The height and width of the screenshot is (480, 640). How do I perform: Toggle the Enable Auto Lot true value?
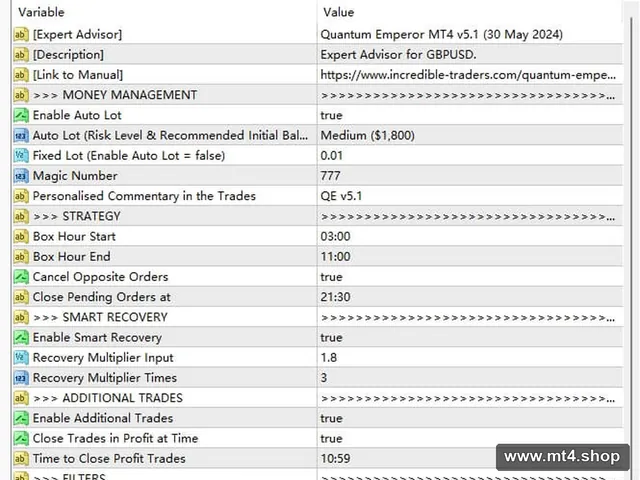coord(470,115)
